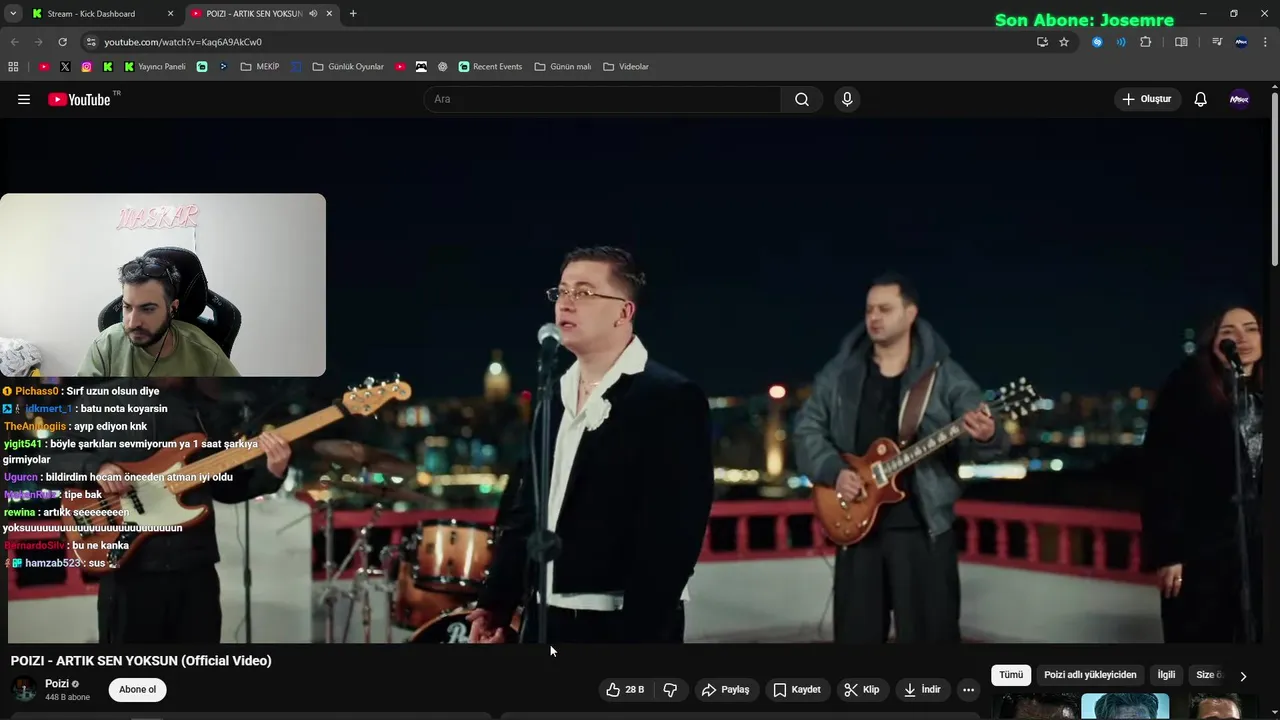Viewport: 1280px width, 720px height.
Task: Open the Günün malı bookmark folder
Action: click(x=563, y=67)
